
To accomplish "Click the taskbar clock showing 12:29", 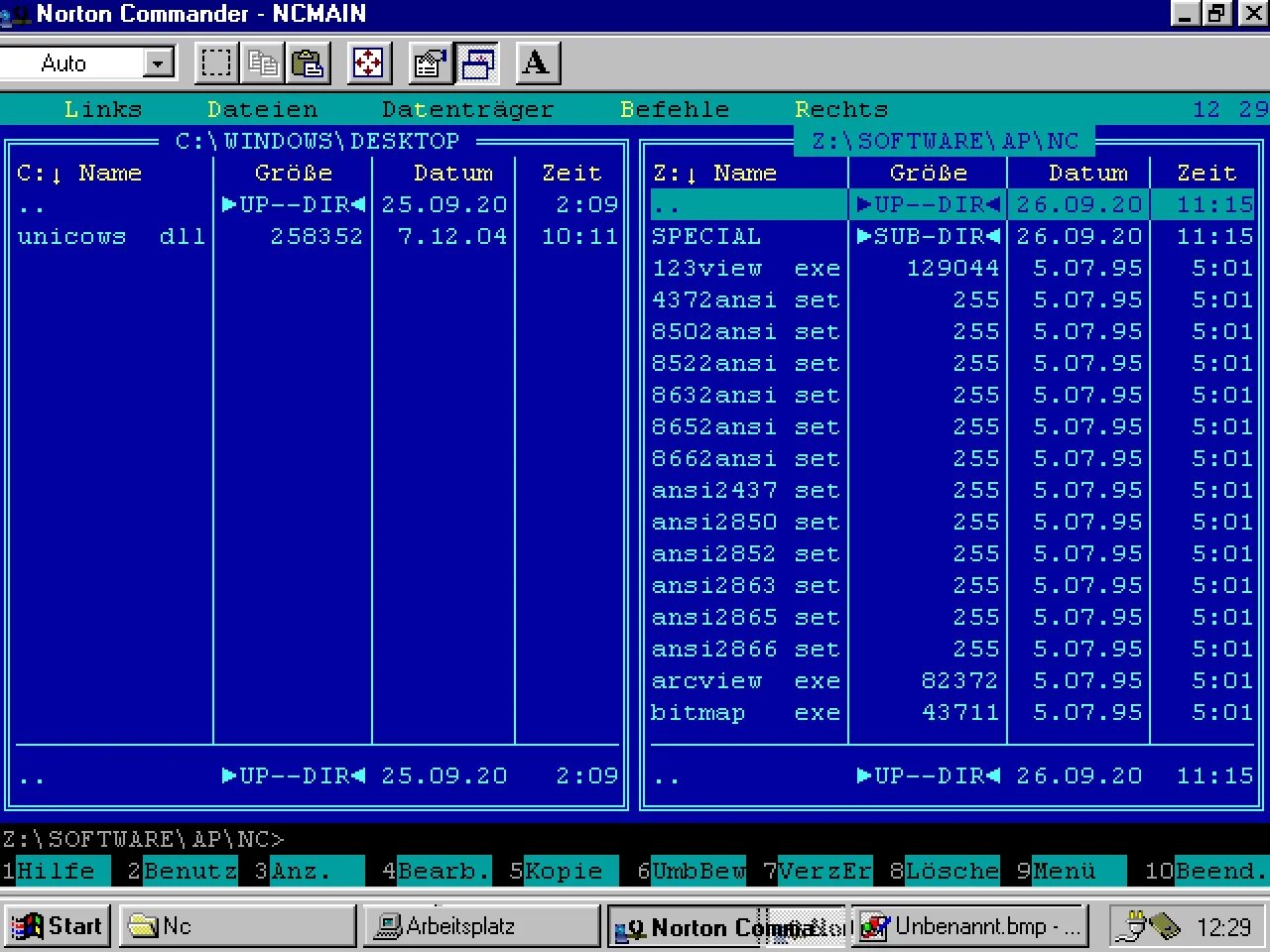I will pos(1223,927).
